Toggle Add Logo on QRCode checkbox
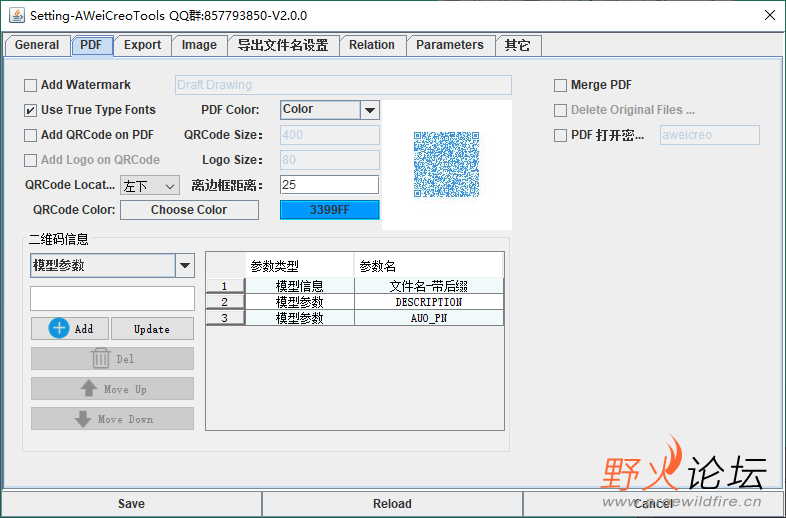786x518 pixels. coord(31,160)
